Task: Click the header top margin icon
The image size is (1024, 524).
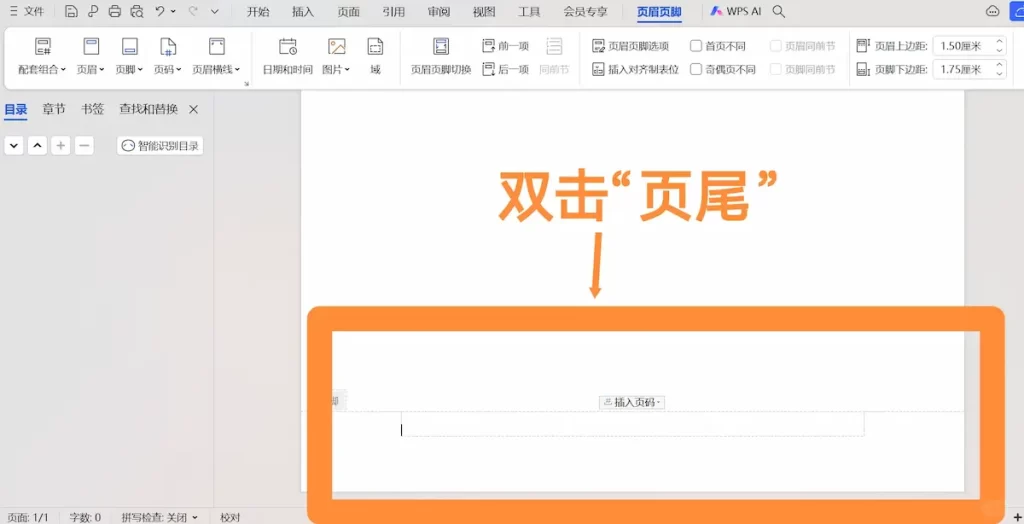Action: [x=863, y=46]
